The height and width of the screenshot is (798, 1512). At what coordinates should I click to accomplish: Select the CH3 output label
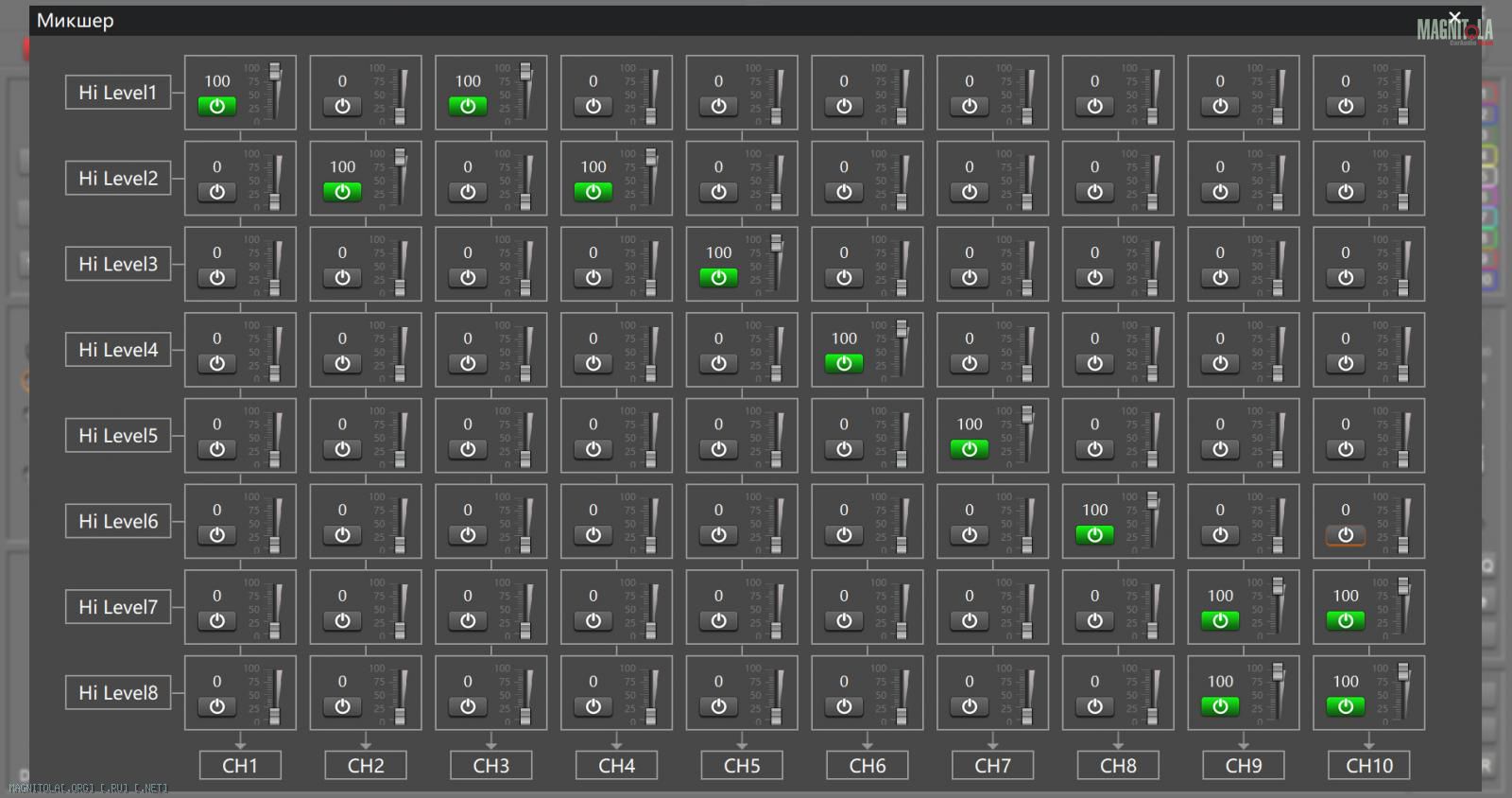pyautogui.click(x=491, y=766)
